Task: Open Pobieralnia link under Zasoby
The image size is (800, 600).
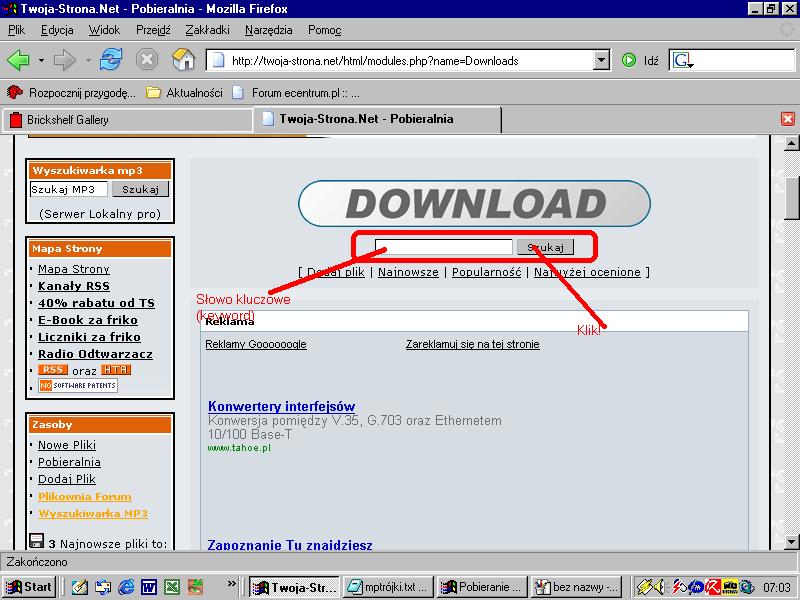Action: [x=69, y=462]
